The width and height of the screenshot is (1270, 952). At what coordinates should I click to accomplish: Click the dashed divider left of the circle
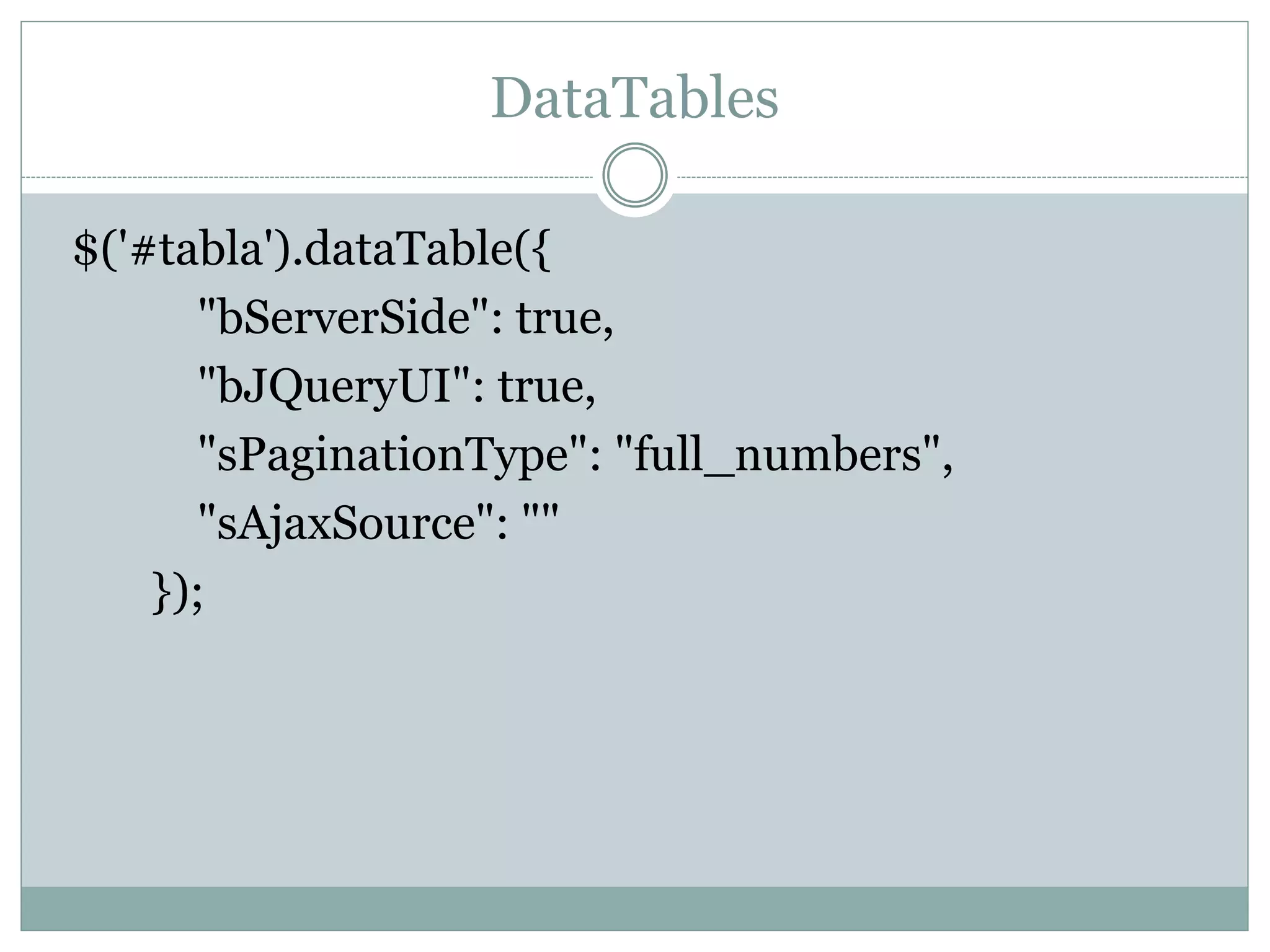[310, 177]
